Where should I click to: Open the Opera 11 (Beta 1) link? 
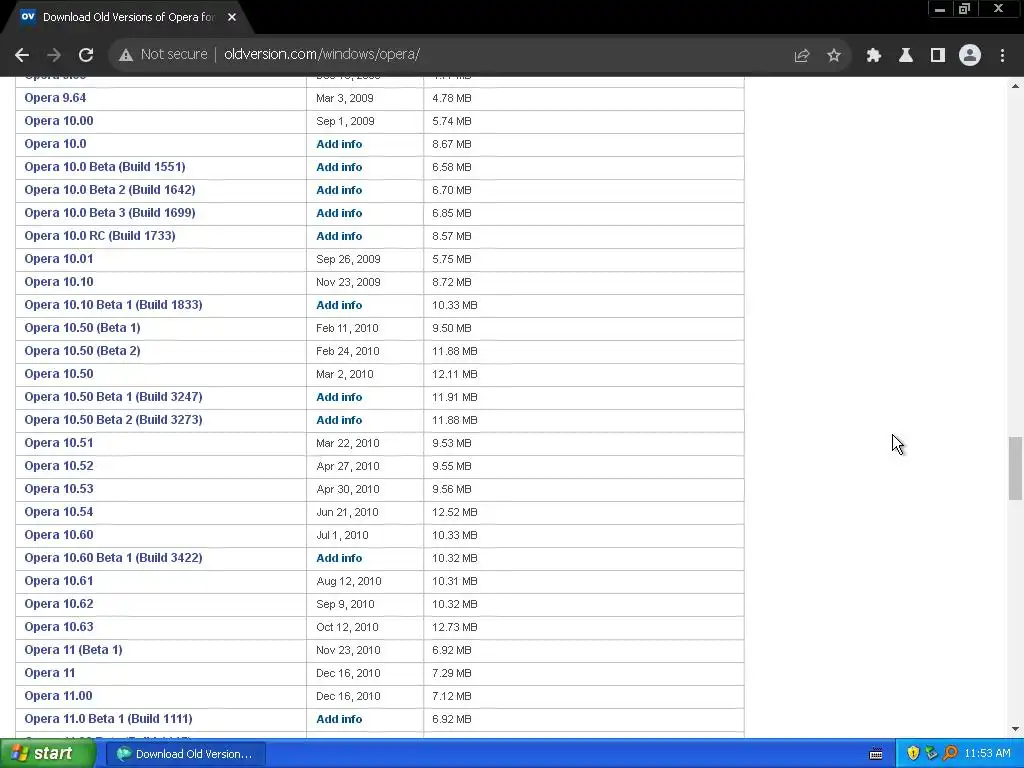point(73,650)
